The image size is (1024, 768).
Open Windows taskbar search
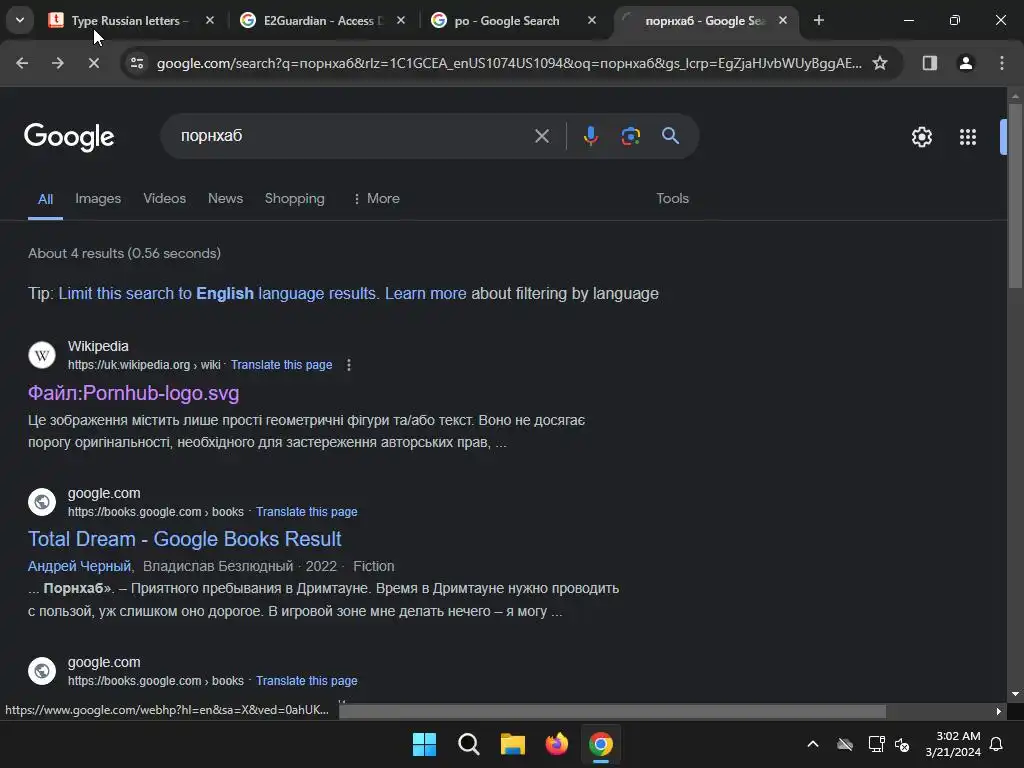[x=468, y=744]
